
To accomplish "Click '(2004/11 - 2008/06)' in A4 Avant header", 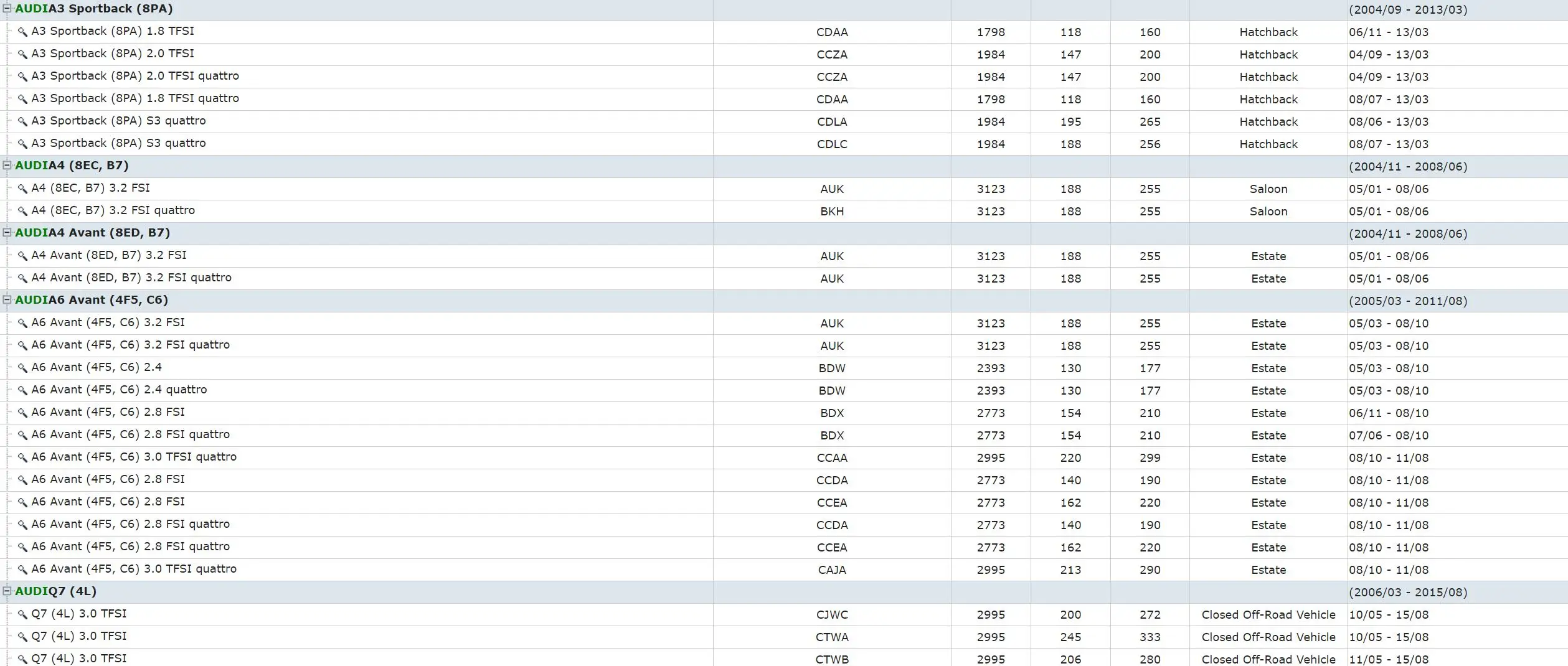I will pos(1408,234).
